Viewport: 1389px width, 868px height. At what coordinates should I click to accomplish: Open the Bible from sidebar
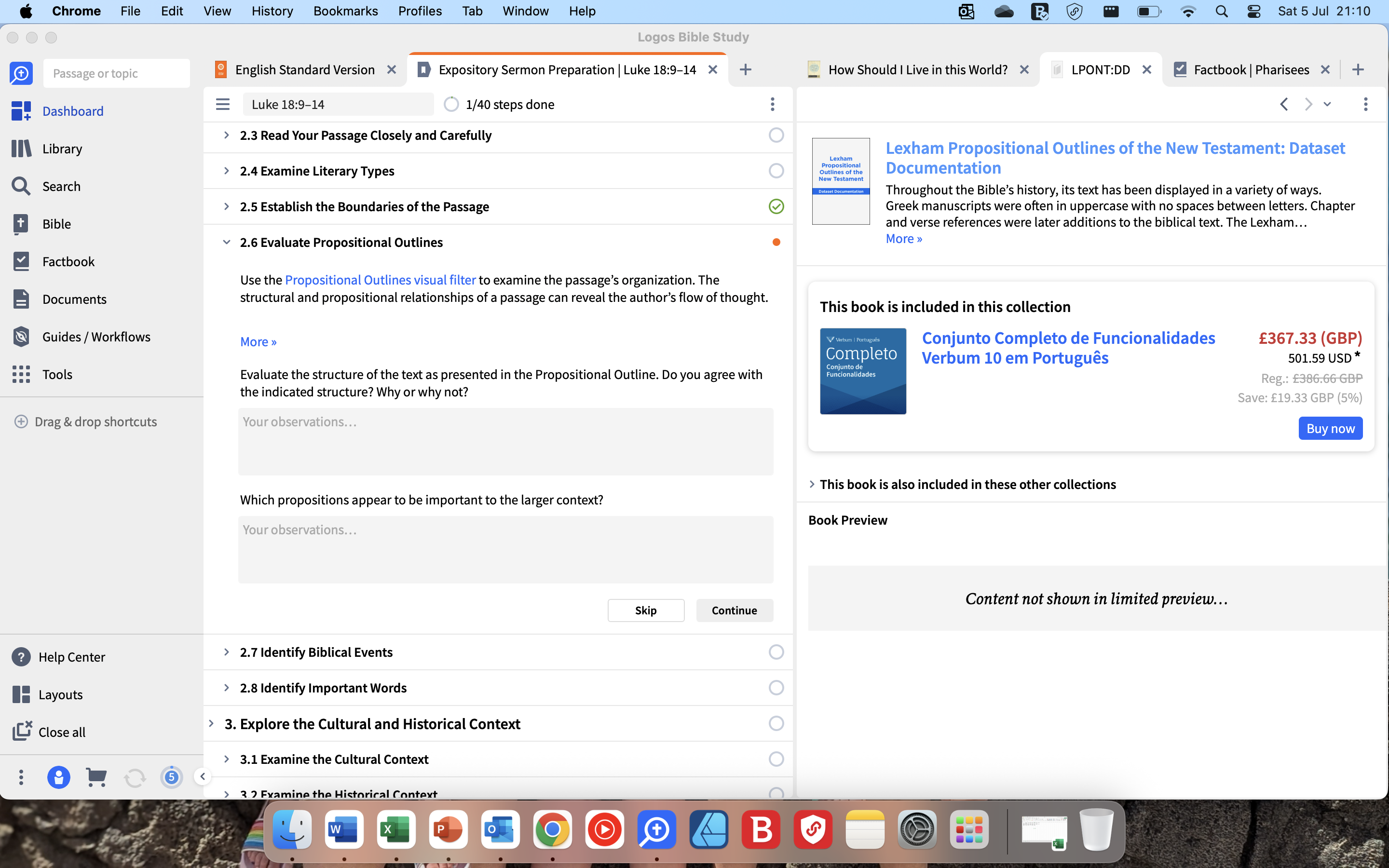41,224
